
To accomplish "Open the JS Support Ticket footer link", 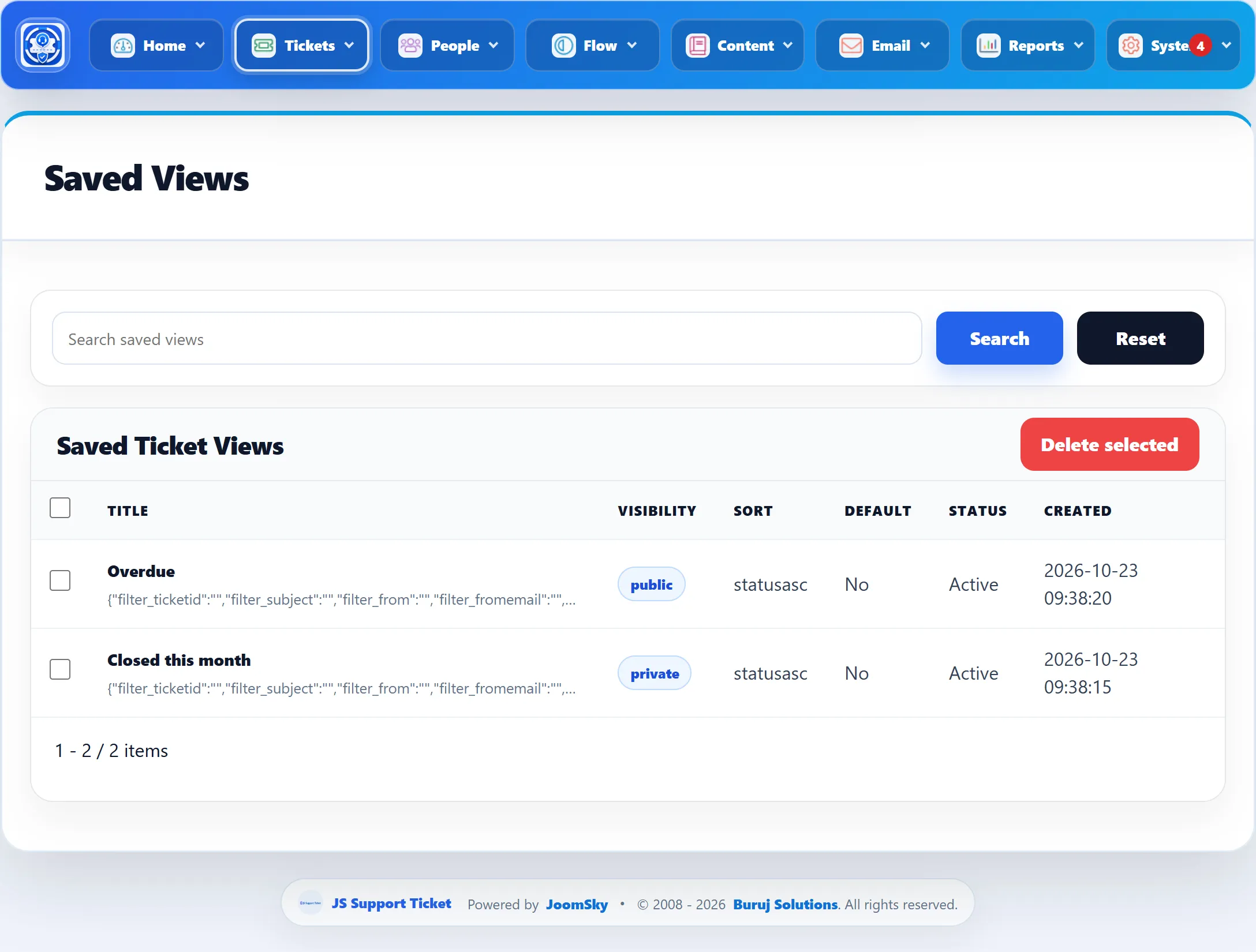I will tap(391, 904).
